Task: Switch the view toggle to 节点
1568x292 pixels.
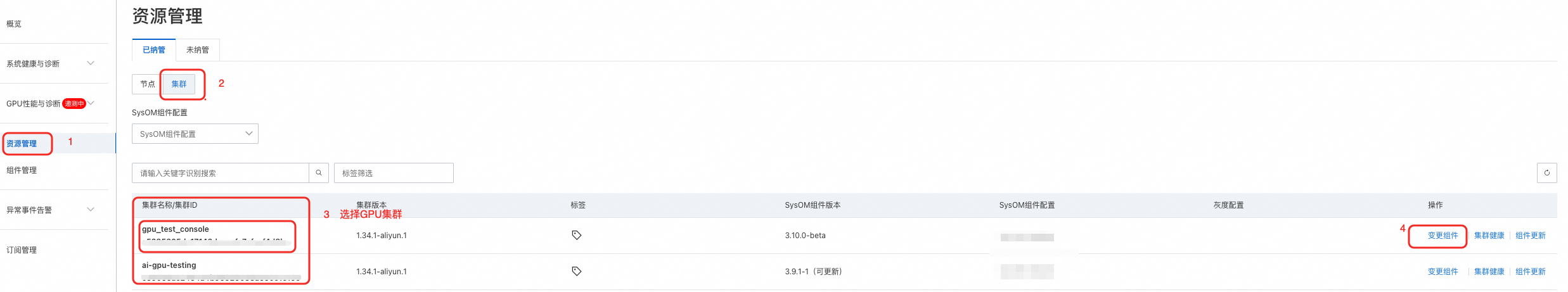Action: pyautogui.click(x=148, y=84)
